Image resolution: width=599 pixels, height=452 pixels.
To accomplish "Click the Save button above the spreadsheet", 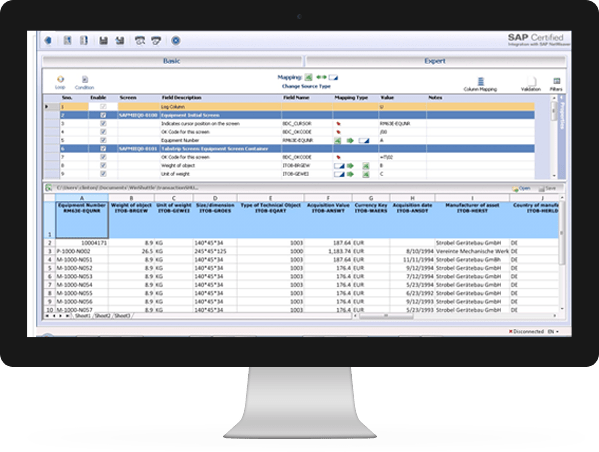I will pyautogui.click(x=547, y=188).
